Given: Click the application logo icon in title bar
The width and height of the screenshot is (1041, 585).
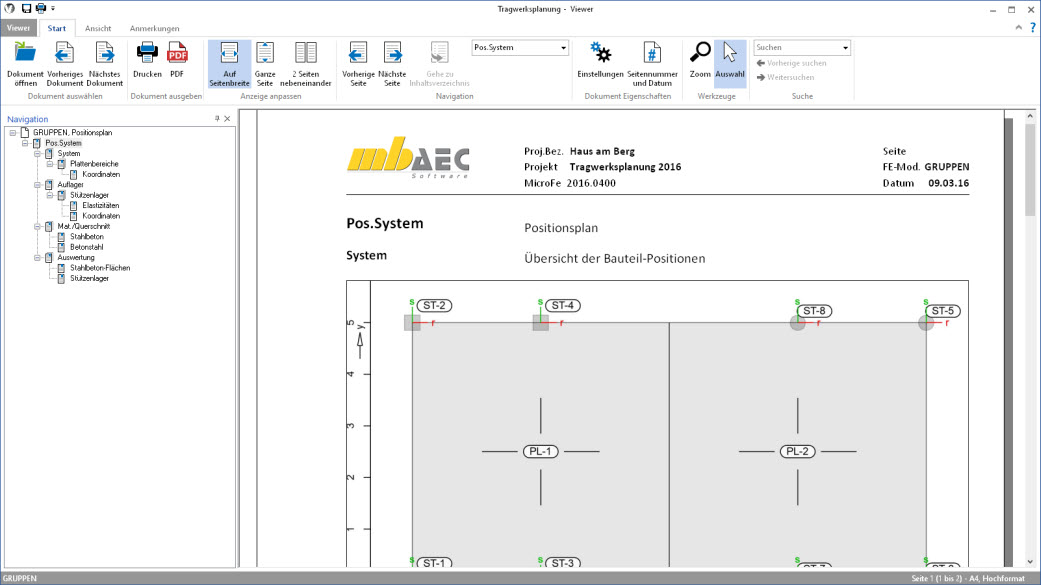Looking at the screenshot, I should [9, 9].
